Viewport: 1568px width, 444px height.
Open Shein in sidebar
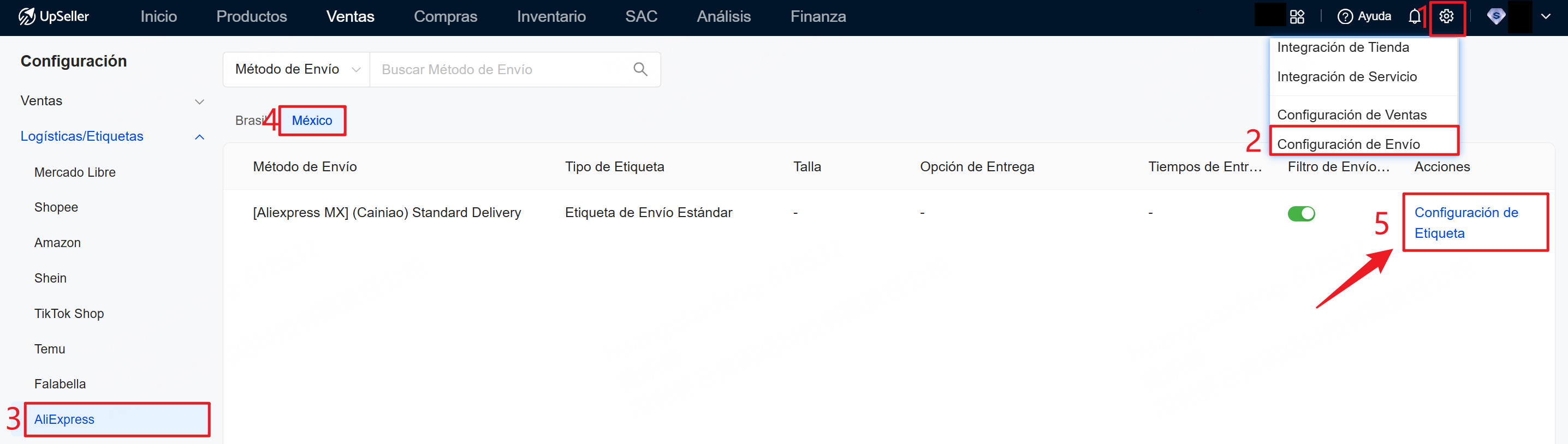[51, 278]
